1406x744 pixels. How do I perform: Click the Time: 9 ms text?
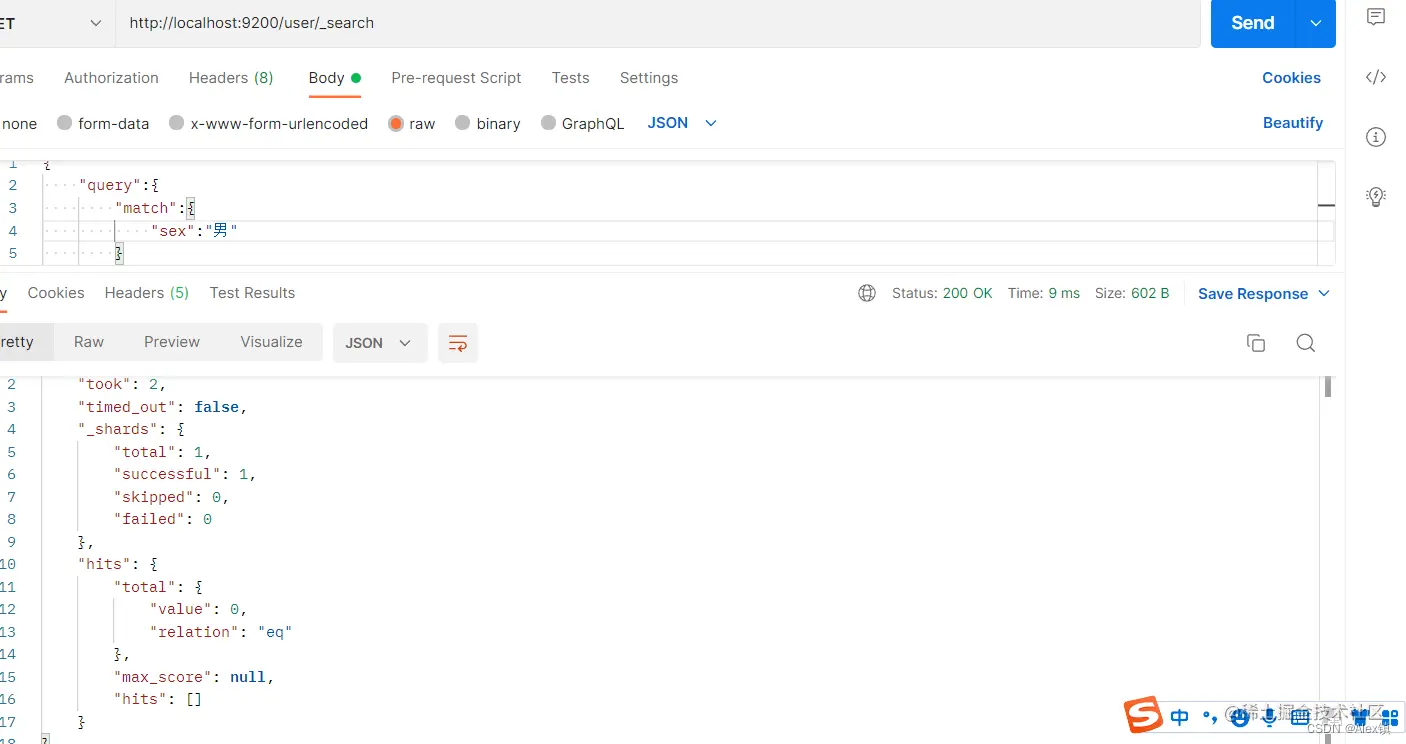[x=1044, y=293]
